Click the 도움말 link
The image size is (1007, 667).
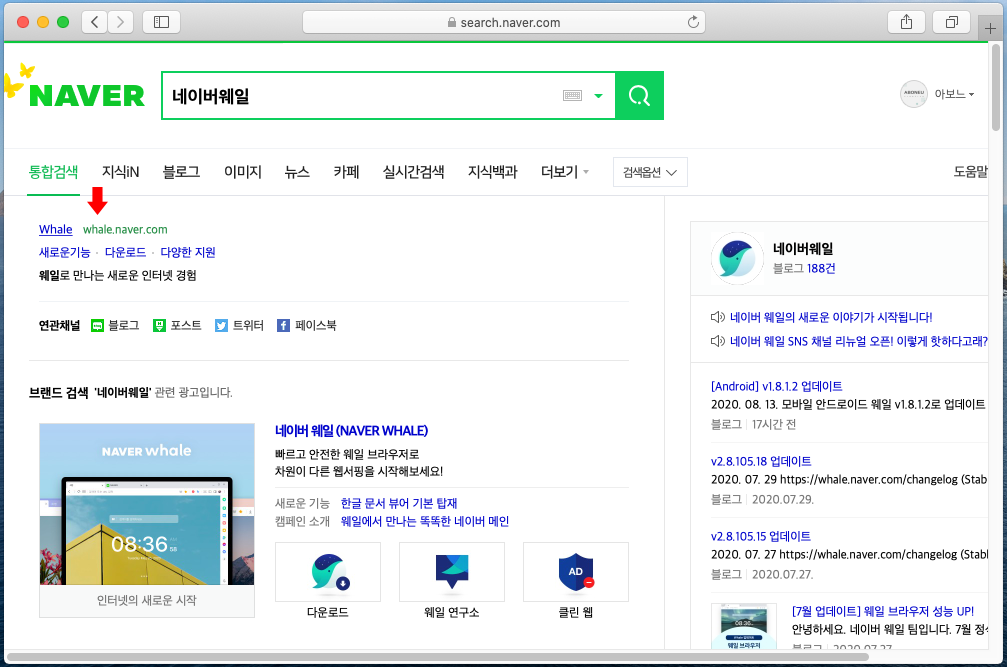(x=970, y=171)
